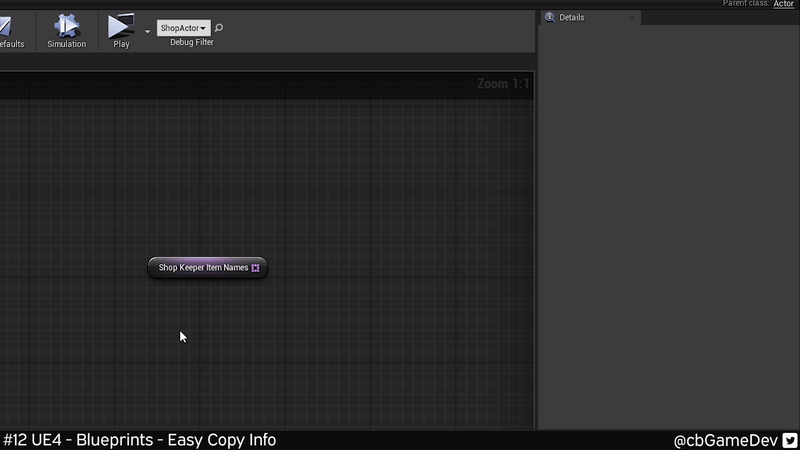Select the Shop Keeper Item Names node

point(203,268)
